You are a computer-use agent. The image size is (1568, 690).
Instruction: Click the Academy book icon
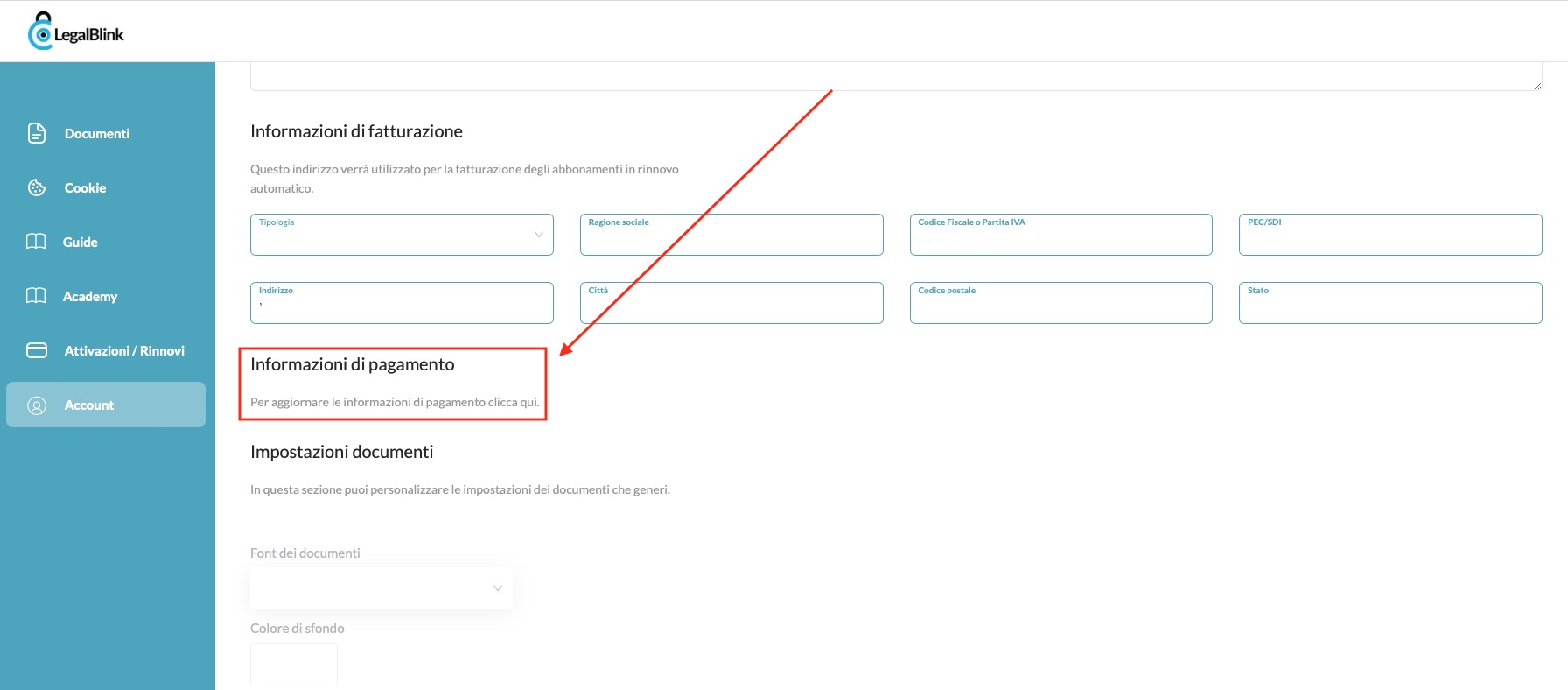36,296
